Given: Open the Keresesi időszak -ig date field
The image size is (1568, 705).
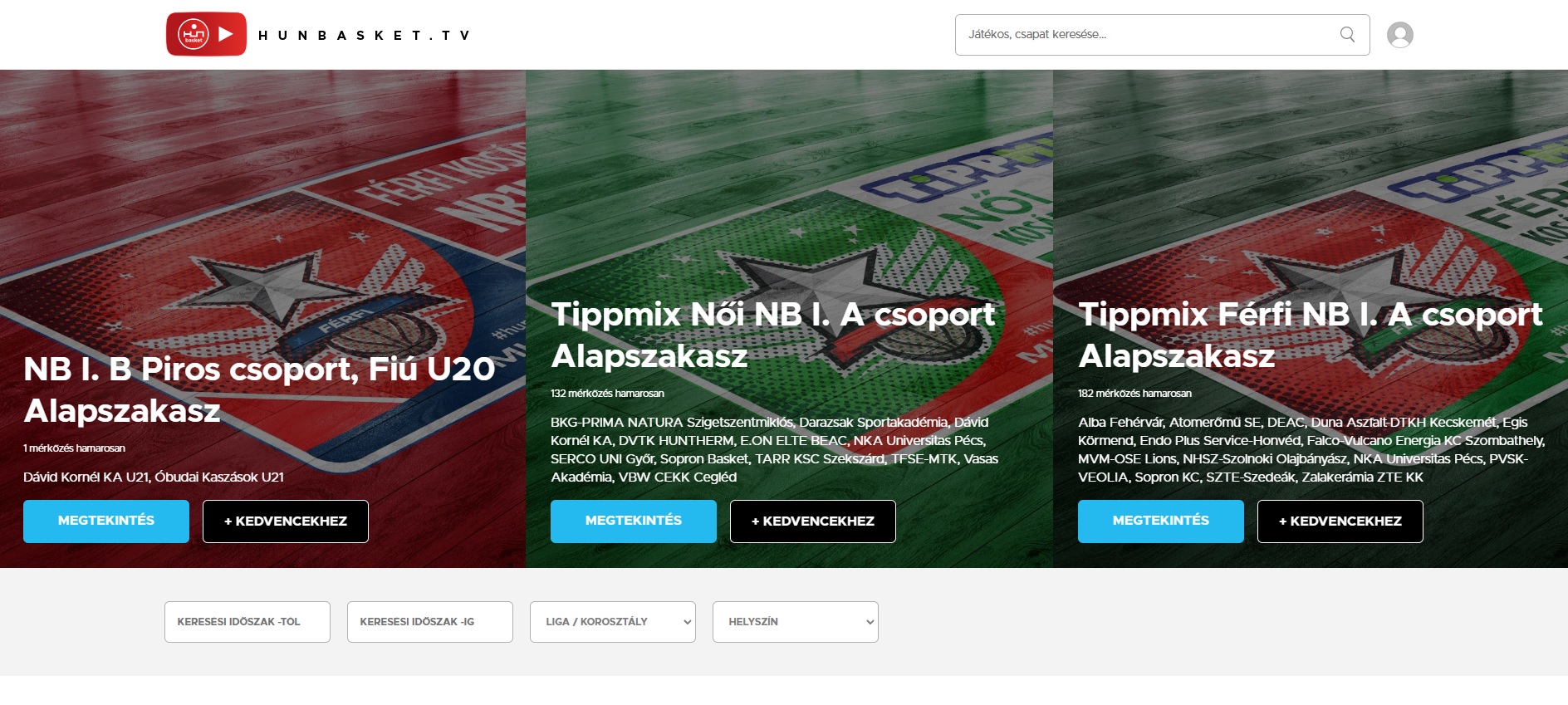Looking at the screenshot, I should point(430,622).
